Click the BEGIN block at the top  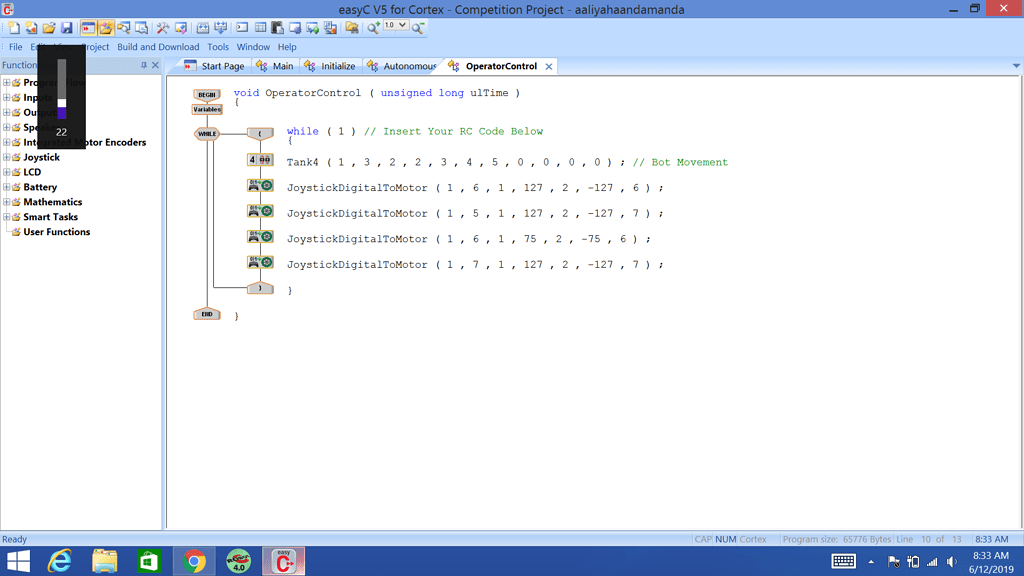(x=207, y=92)
